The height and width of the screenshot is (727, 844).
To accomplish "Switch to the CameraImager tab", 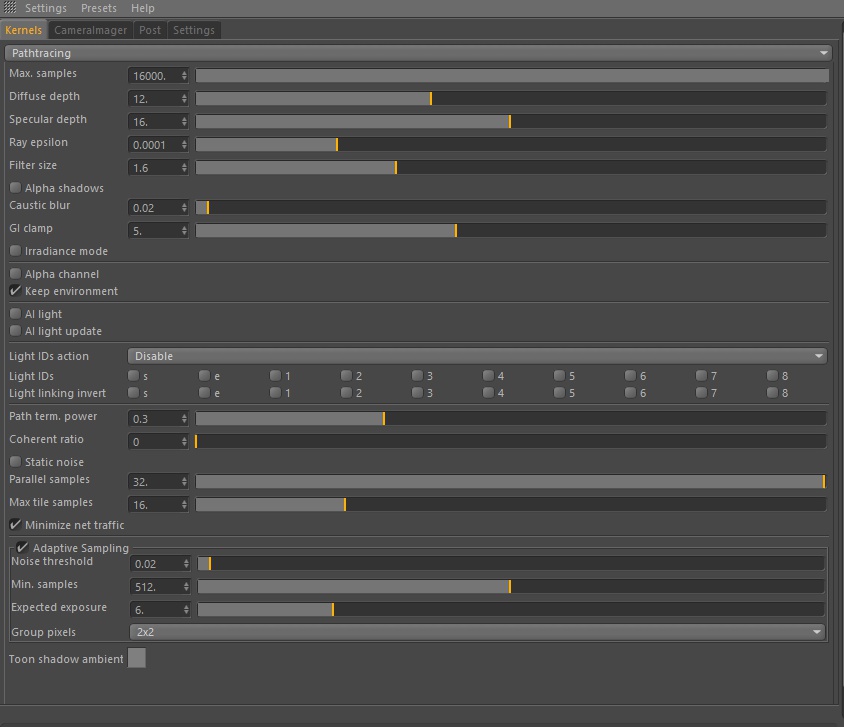I will (x=90, y=30).
